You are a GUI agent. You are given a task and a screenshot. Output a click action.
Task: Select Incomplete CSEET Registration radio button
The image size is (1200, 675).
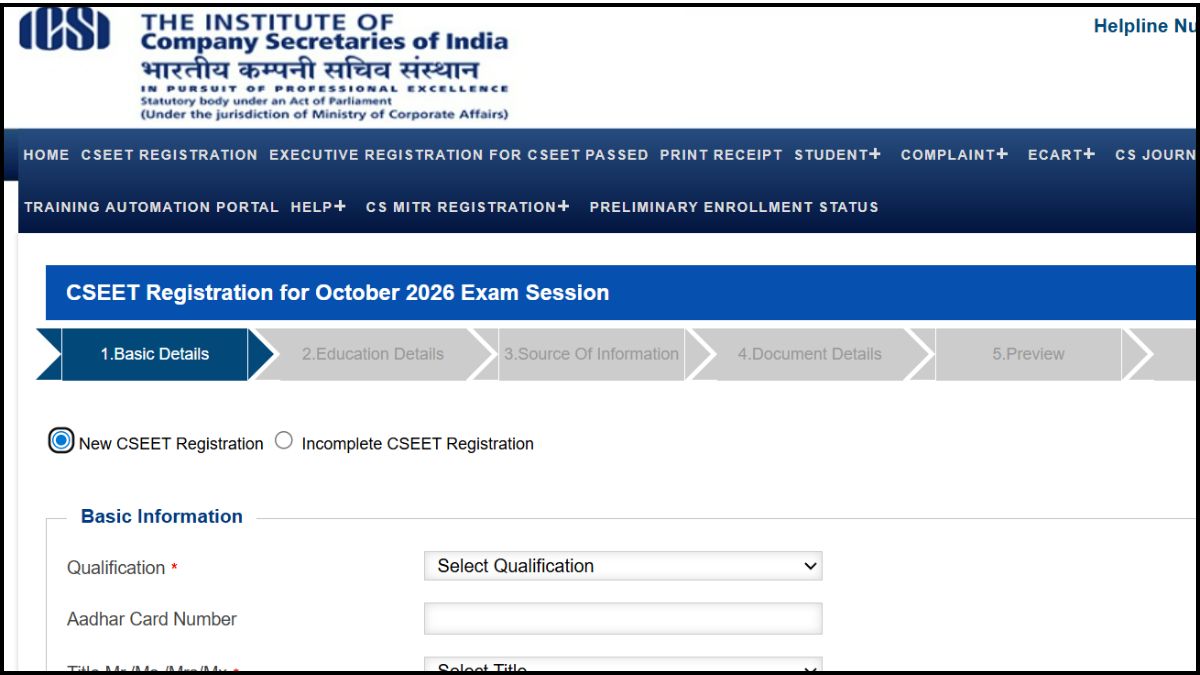(284, 441)
